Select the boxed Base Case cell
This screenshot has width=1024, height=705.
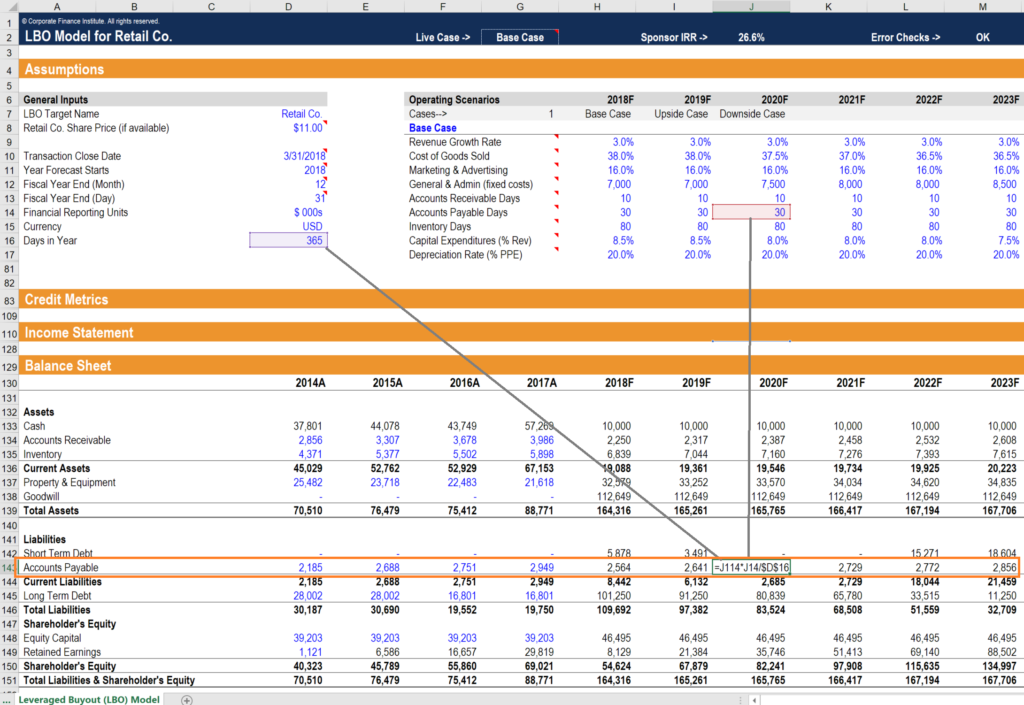(x=519, y=35)
